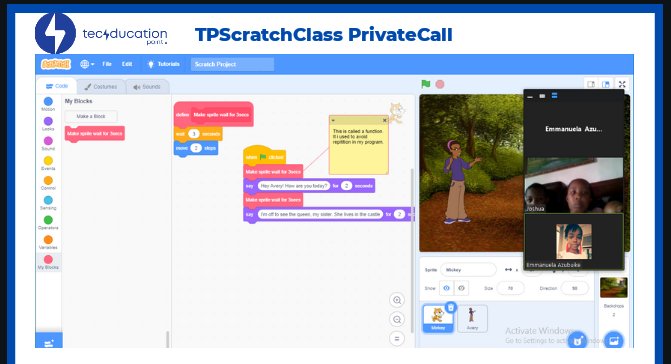Viewport: 671px width, 364px height.
Task: Collapse the yellow comment with its arrow
Action: [333, 120]
